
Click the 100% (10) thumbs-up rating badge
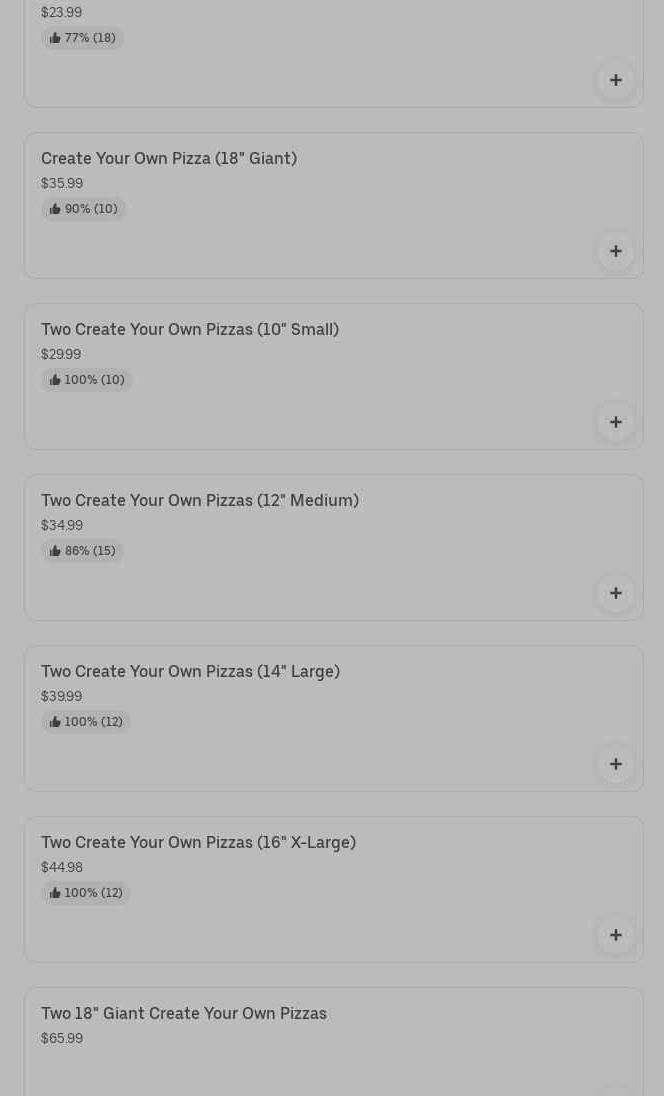[x=87, y=380]
